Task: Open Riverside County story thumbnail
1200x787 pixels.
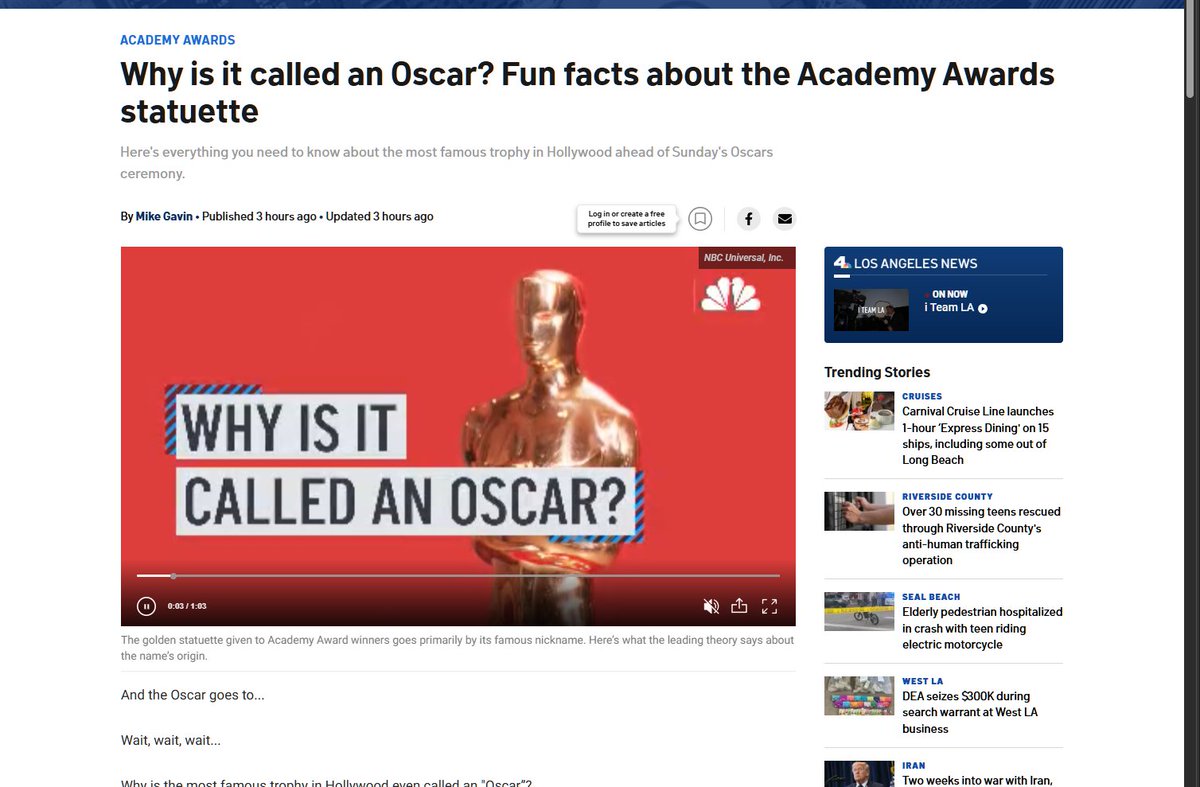Action: coord(859,511)
